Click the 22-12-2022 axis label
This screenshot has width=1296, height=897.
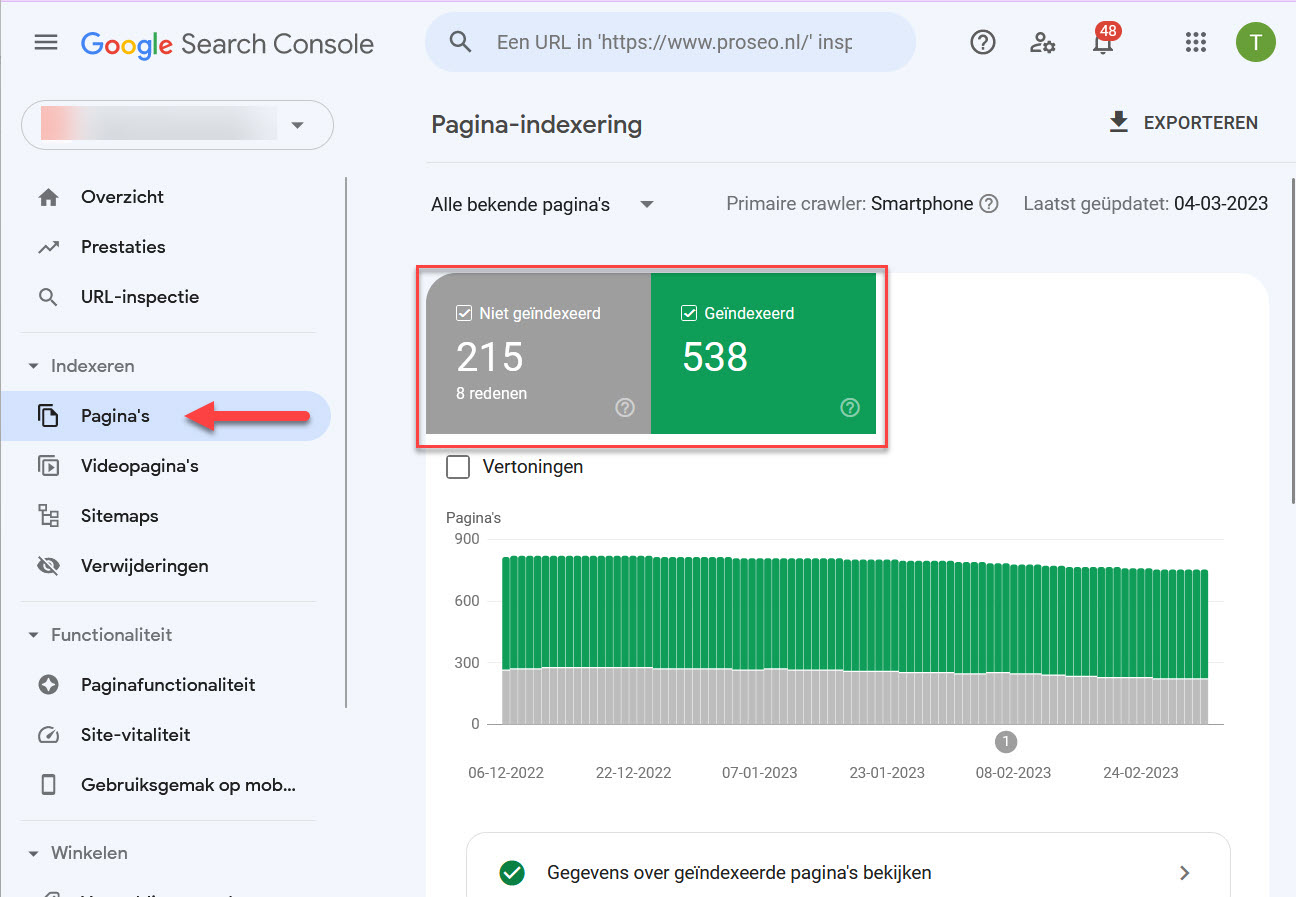[633, 773]
